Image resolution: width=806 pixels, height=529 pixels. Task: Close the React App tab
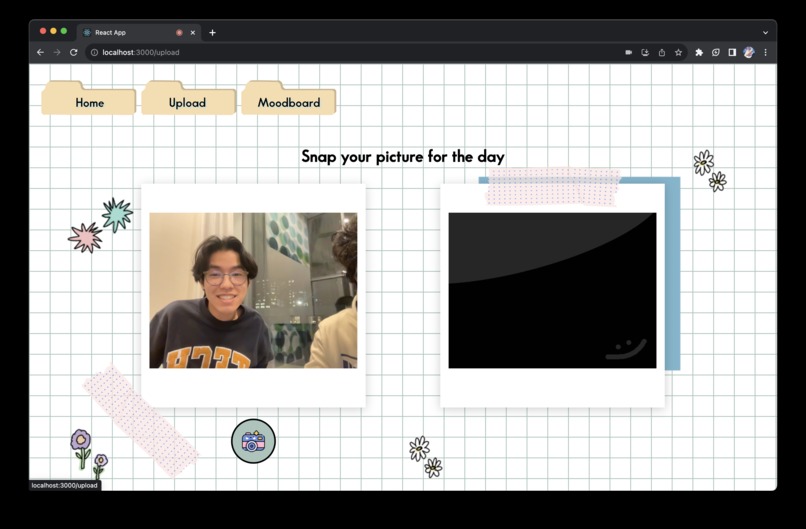(193, 32)
